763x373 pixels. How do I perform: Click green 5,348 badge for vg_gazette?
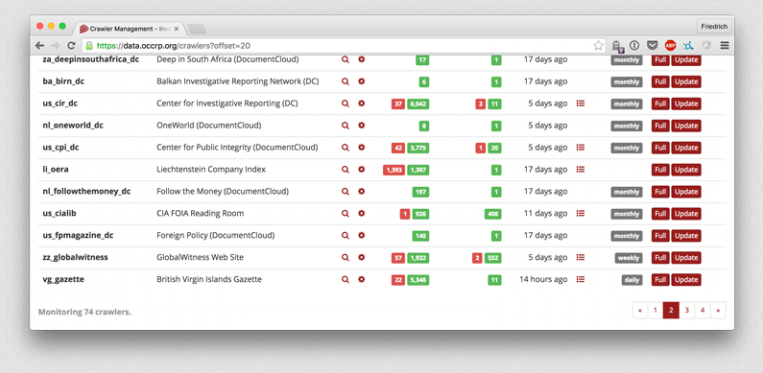point(418,280)
